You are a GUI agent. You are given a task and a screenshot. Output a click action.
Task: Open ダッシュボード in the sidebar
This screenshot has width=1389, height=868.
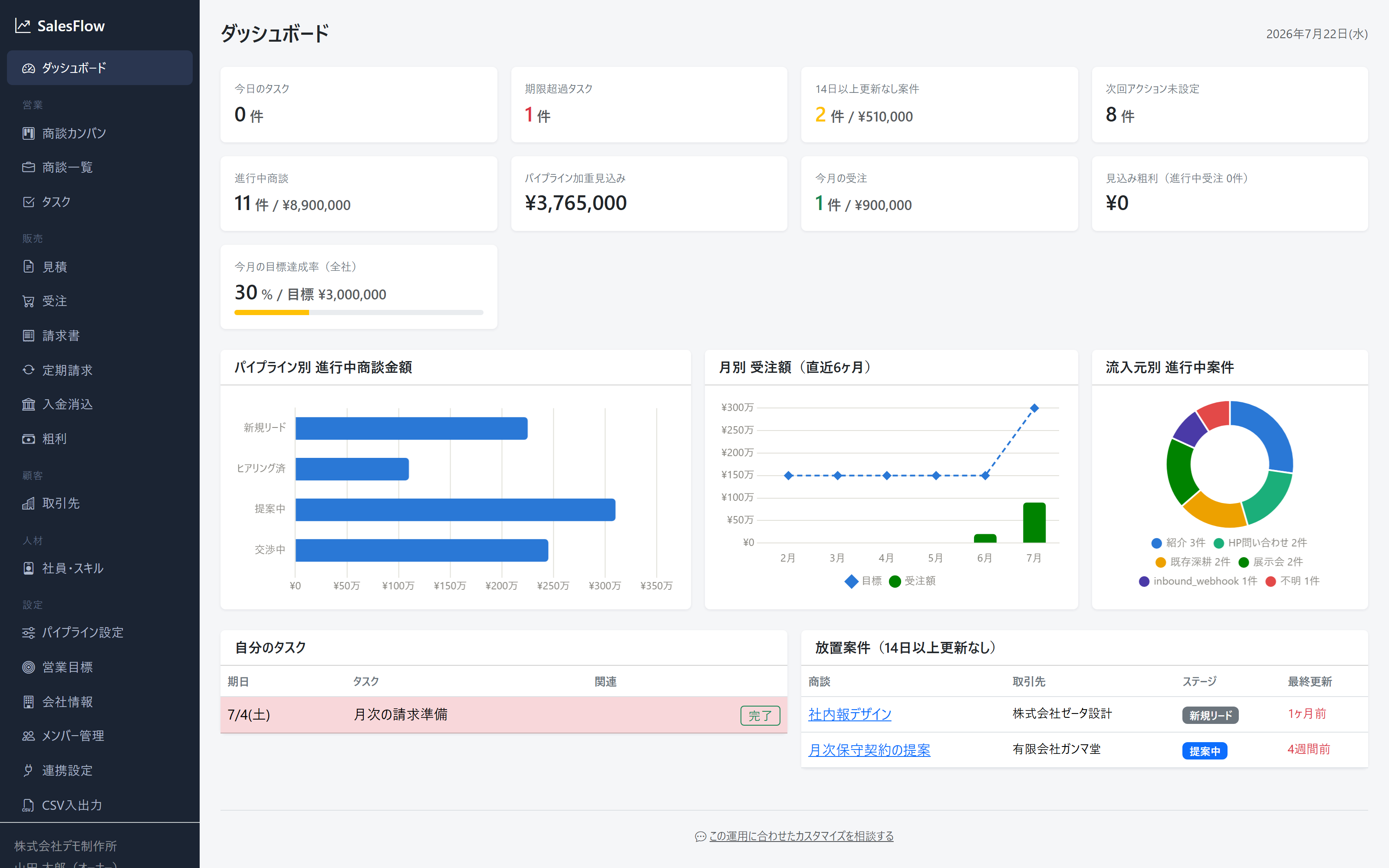tap(100, 68)
